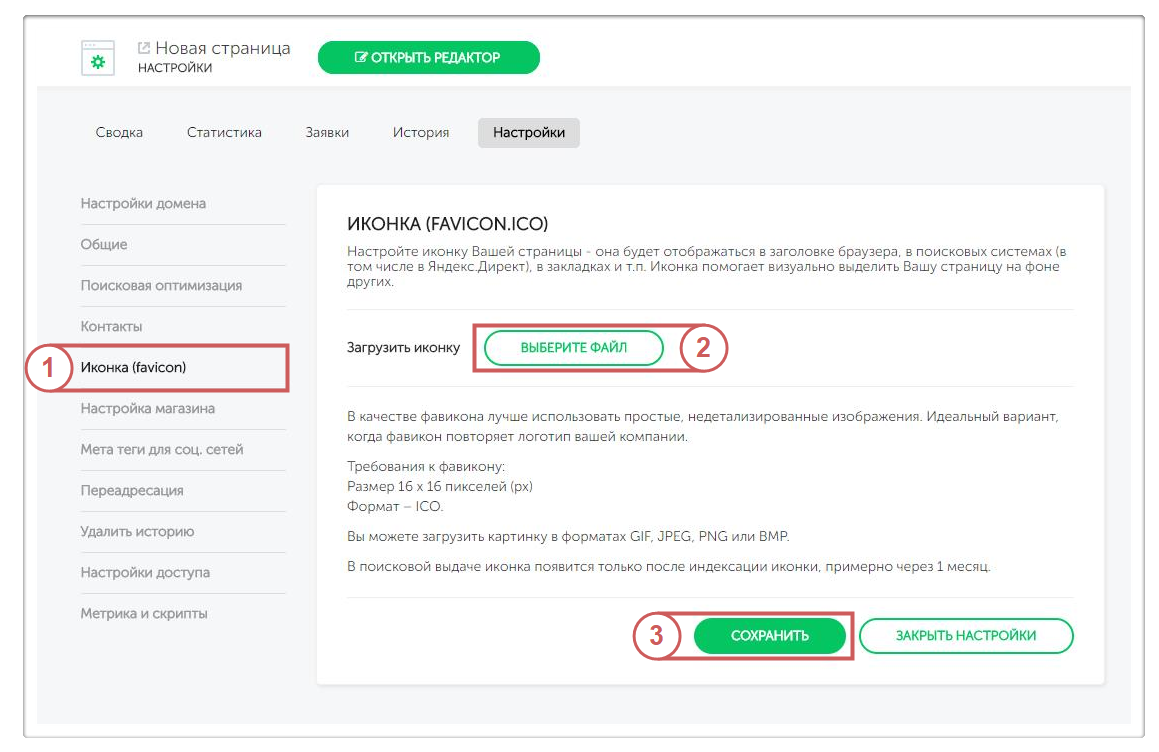Click the Открыть редактор button
1159x752 pixels.
pos(428,58)
